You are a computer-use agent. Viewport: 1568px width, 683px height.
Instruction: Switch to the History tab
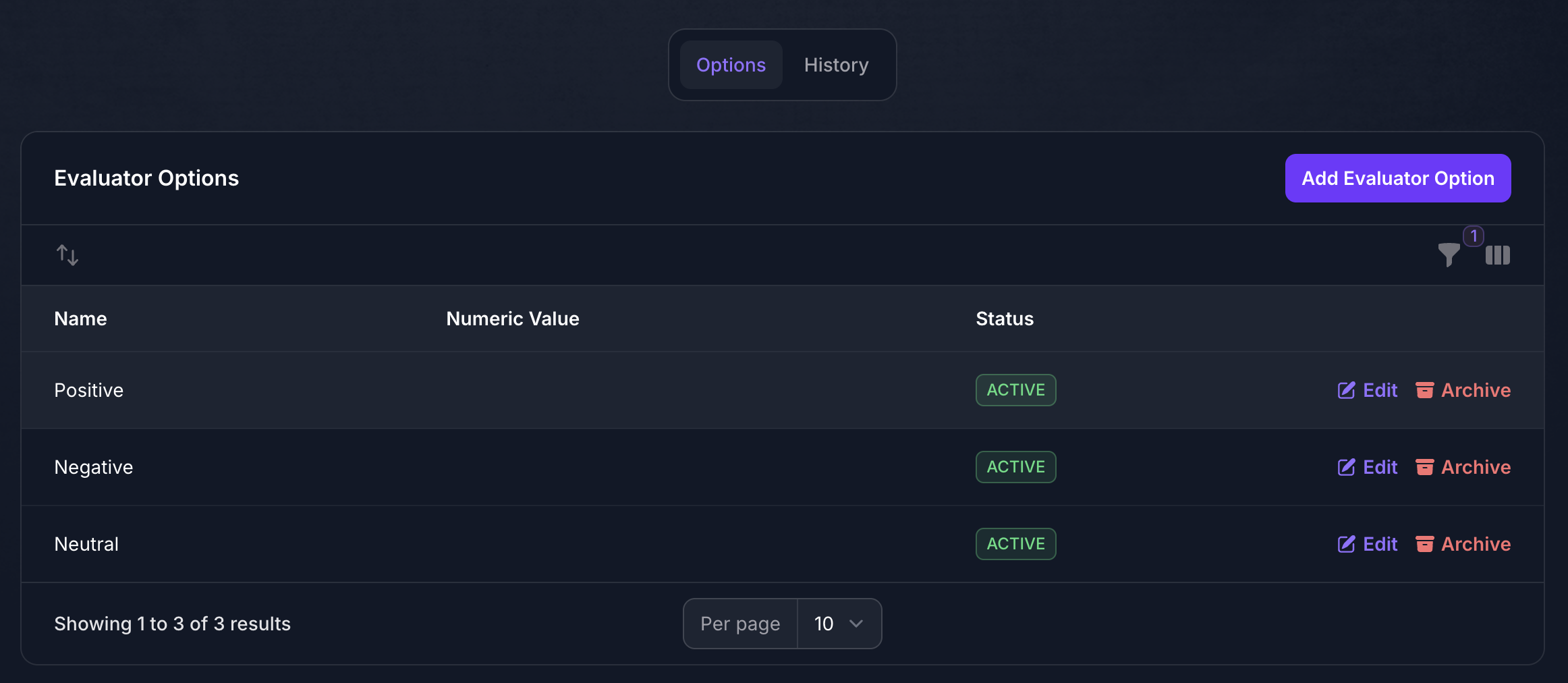tap(836, 65)
